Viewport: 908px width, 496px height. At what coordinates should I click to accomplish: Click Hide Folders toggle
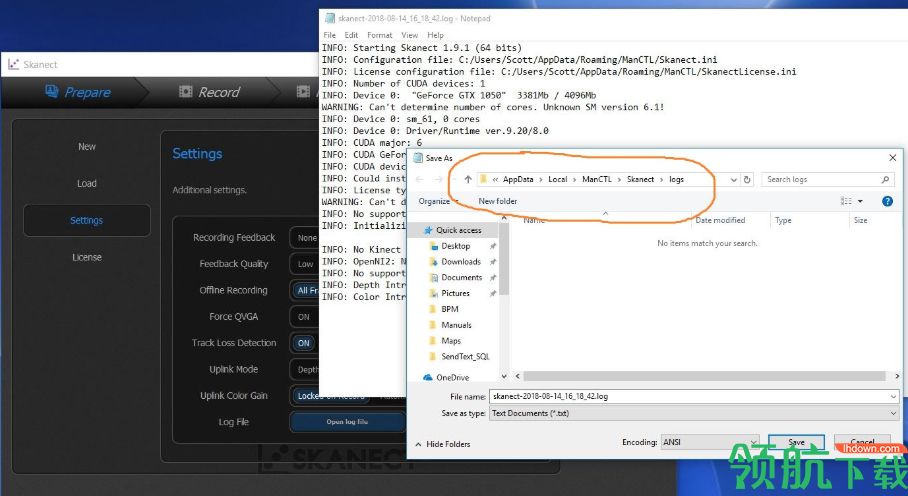pyautogui.click(x=442, y=444)
